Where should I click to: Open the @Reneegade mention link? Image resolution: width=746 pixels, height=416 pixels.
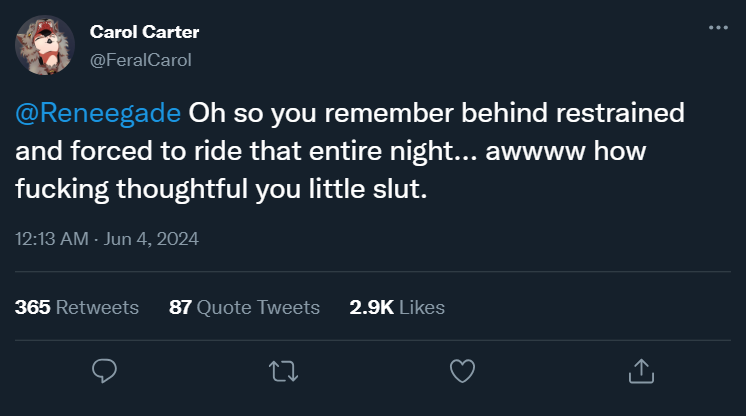coord(98,112)
